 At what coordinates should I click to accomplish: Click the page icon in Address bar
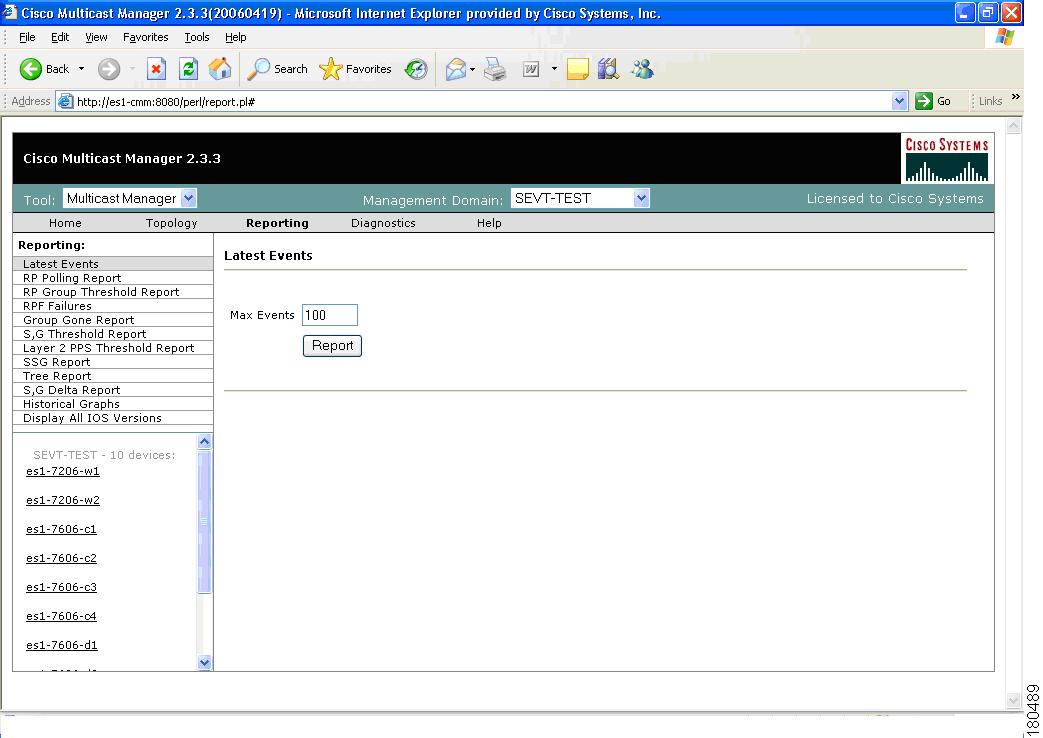point(65,102)
